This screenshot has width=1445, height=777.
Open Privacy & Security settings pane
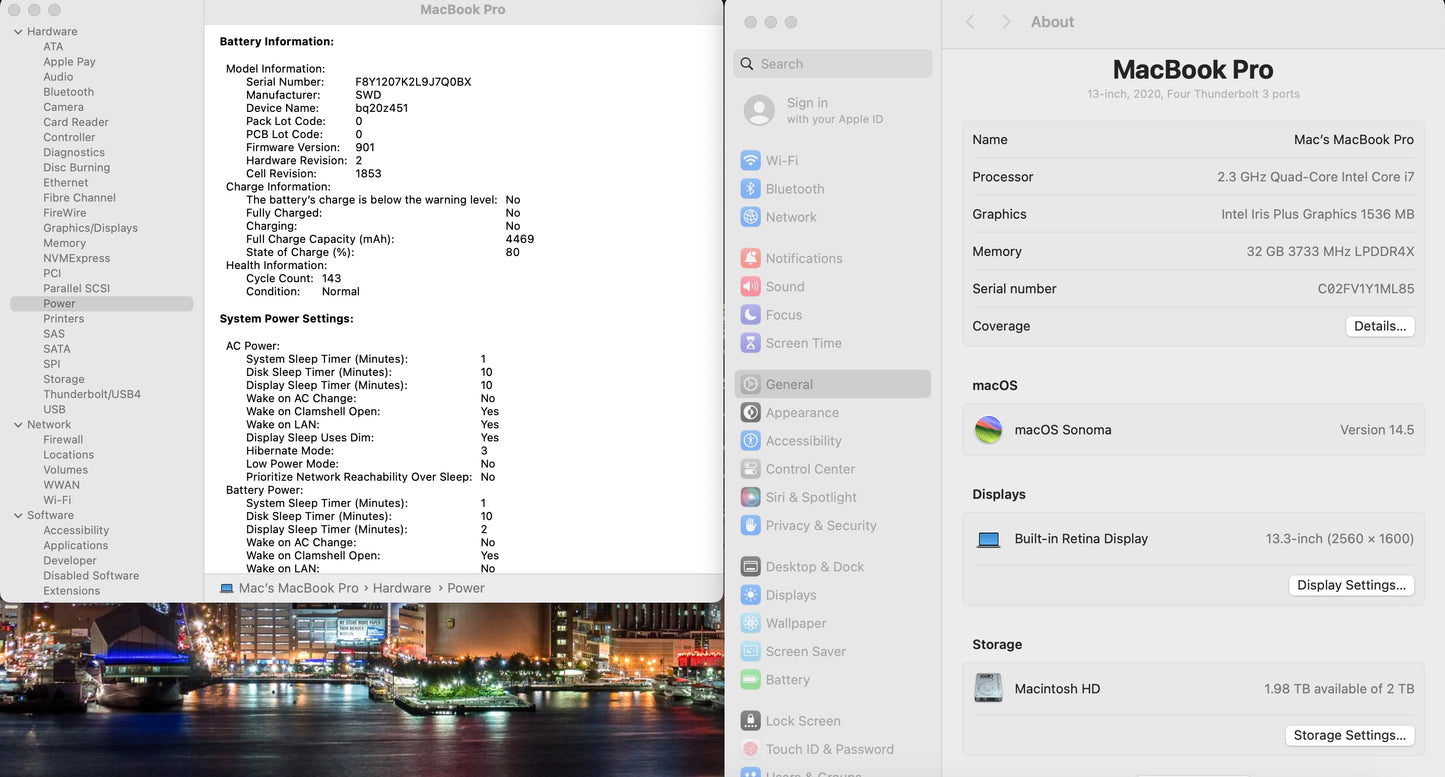(x=820, y=525)
